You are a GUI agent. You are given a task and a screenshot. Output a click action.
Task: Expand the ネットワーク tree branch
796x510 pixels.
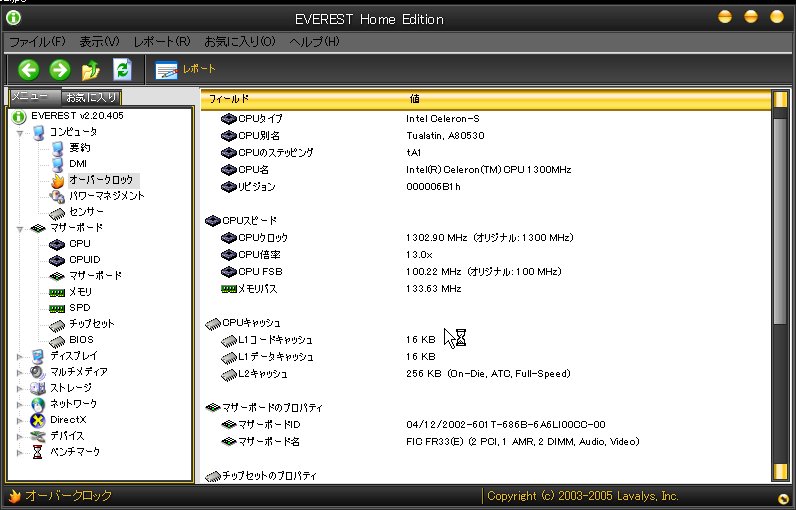pos(20,405)
